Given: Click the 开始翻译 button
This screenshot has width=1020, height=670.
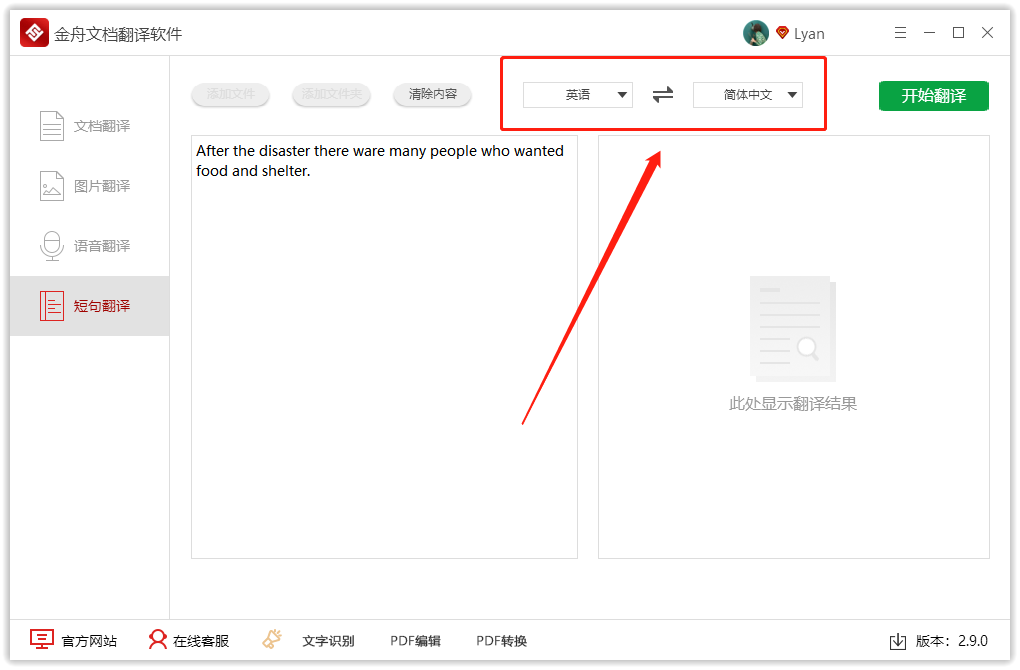Looking at the screenshot, I should [933, 96].
